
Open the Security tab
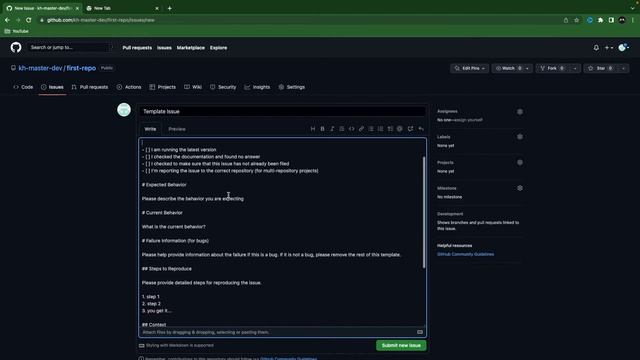point(223,87)
